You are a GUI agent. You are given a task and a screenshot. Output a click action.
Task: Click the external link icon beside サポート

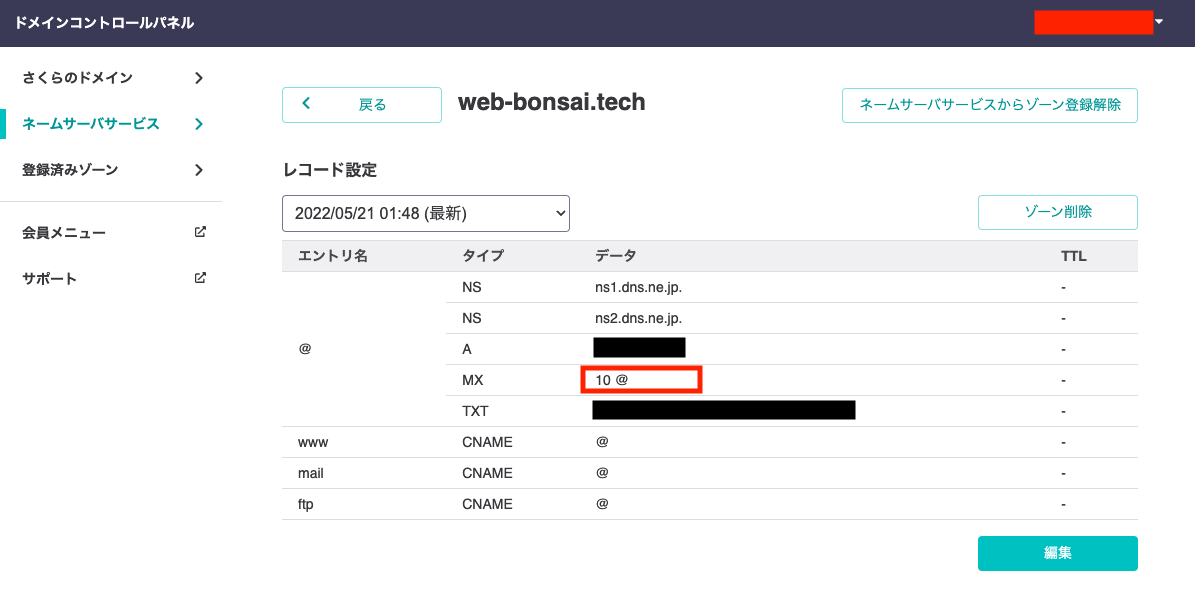click(x=198, y=278)
